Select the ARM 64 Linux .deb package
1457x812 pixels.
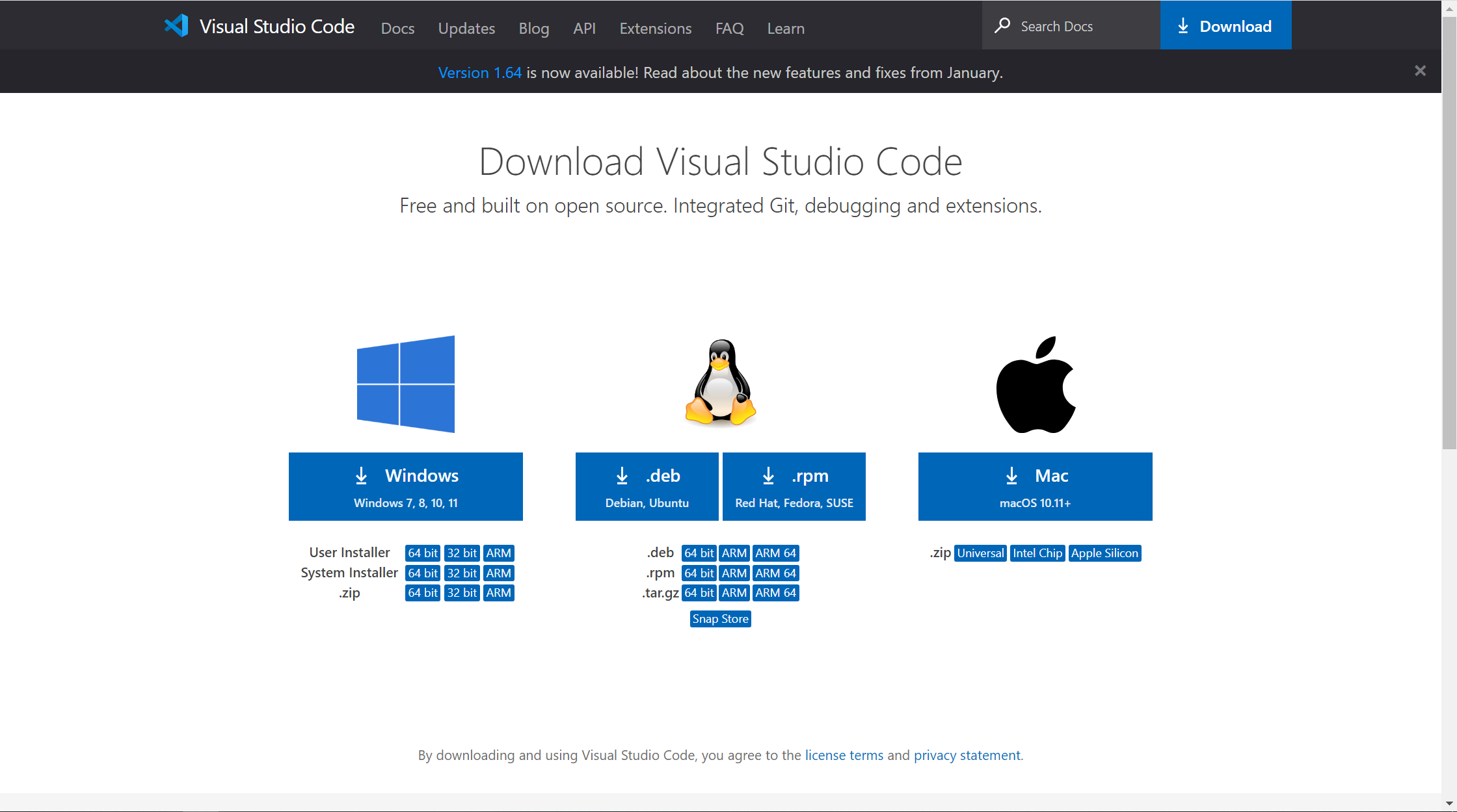[x=775, y=553]
